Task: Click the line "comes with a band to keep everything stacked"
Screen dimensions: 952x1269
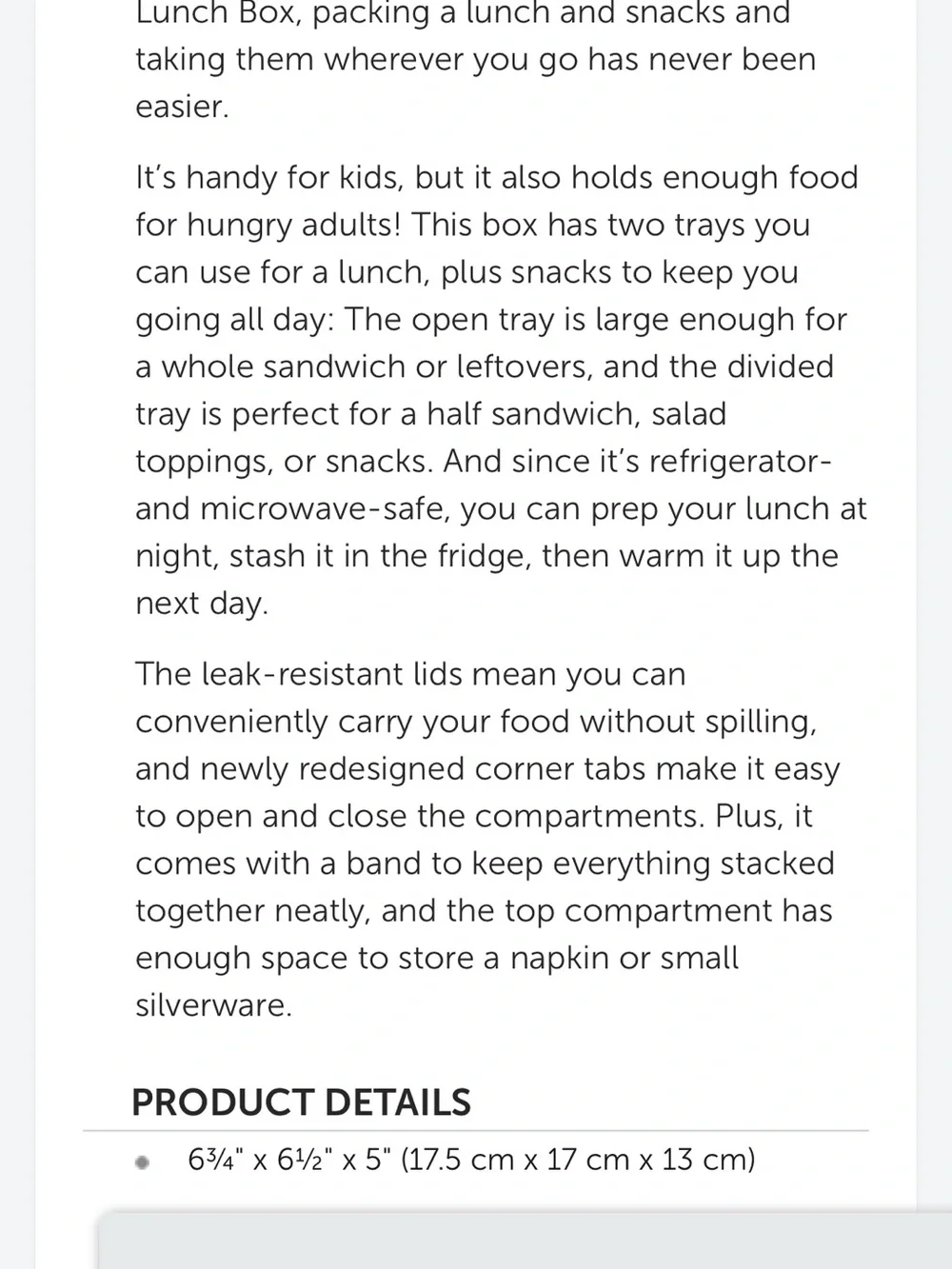Action: click(x=485, y=863)
